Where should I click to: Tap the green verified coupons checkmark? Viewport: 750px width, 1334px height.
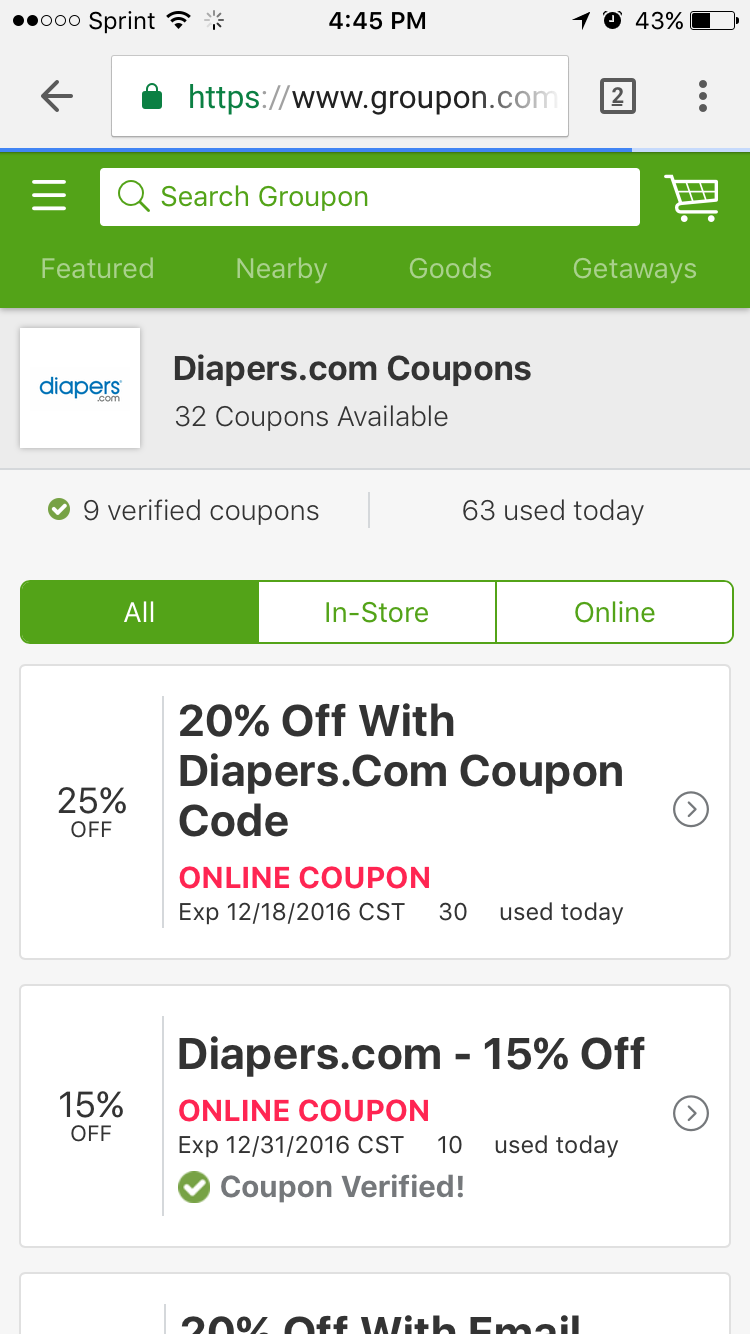(59, 510)
